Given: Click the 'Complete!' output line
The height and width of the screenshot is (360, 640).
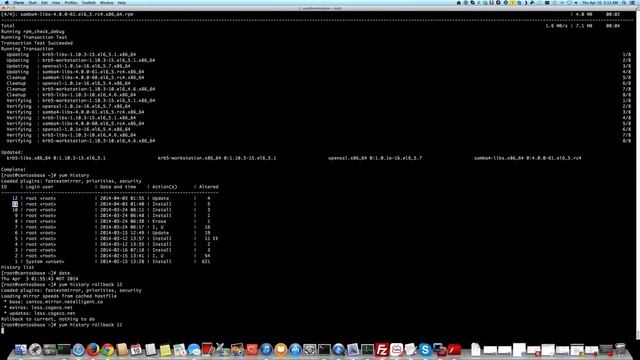Looking at the screenshot, I should click(x=13, y=169).
